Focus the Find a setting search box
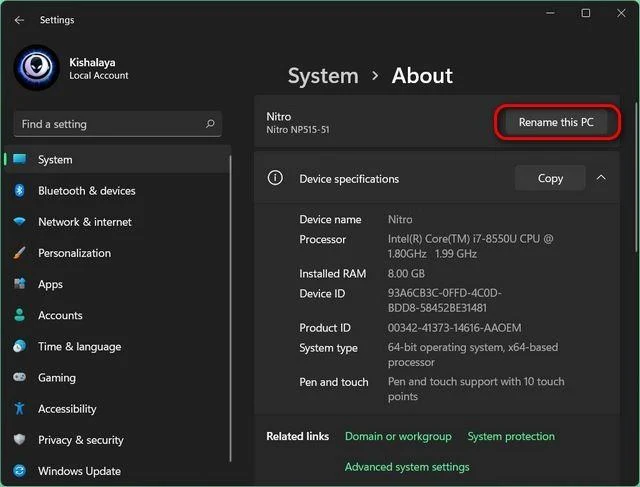The image size is (640, 487). (118, 124)
